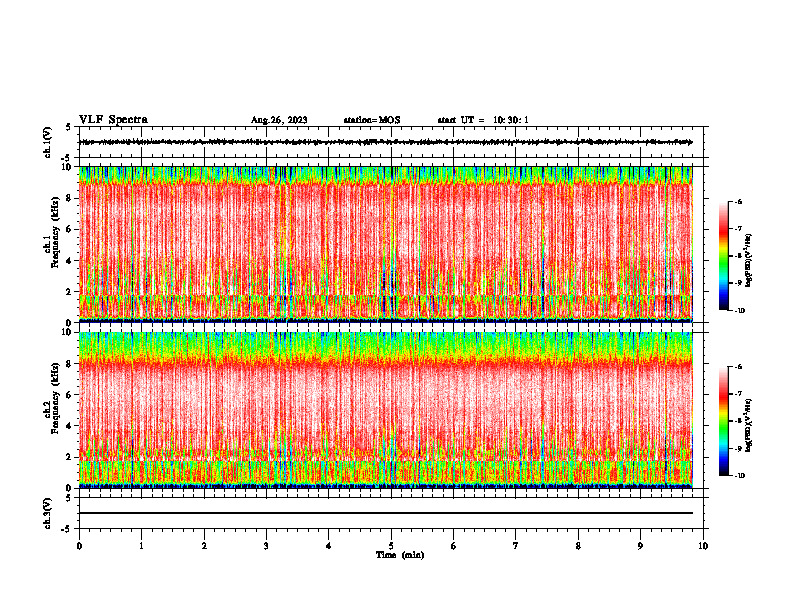Click the "2" time axis tick label
The height and width of the screenshot is (612, 792).
(204, 546)
